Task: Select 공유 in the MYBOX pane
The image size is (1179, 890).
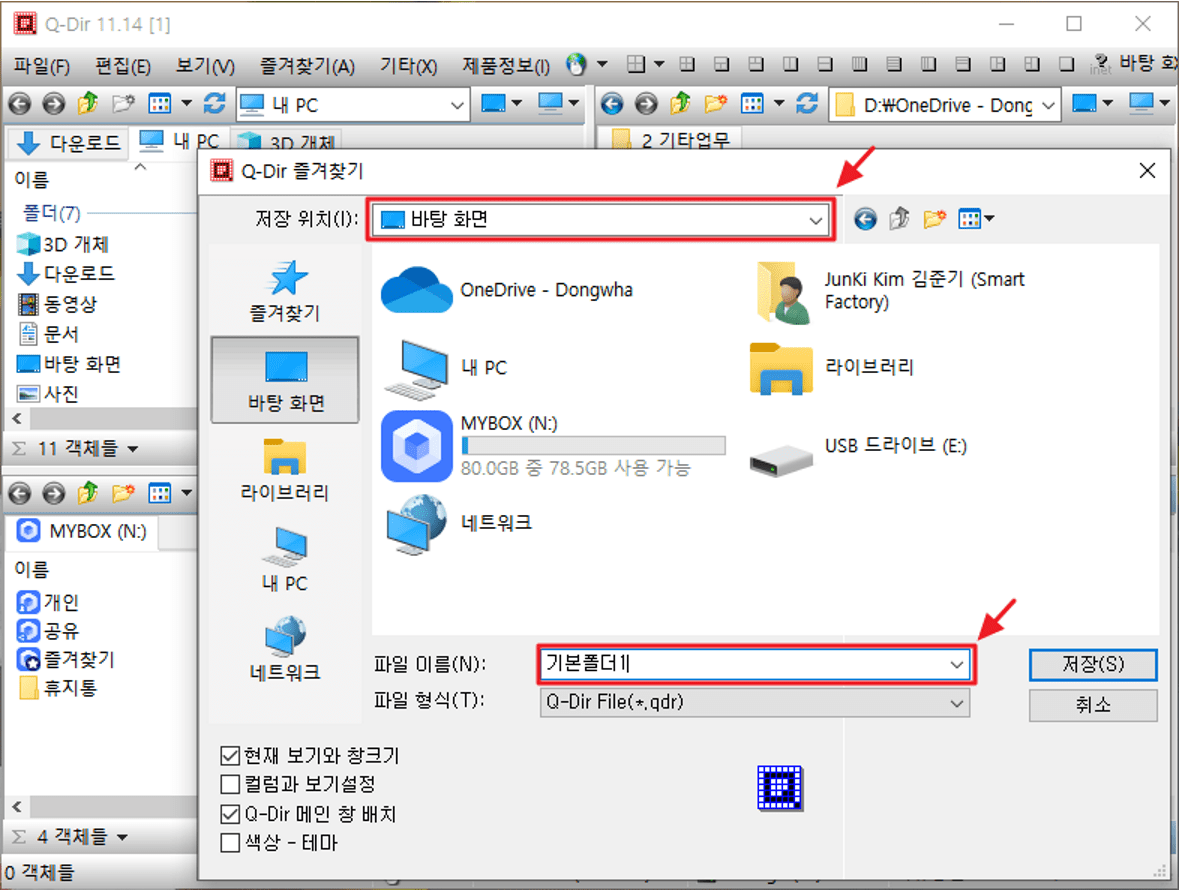Action: coord(48,631)
